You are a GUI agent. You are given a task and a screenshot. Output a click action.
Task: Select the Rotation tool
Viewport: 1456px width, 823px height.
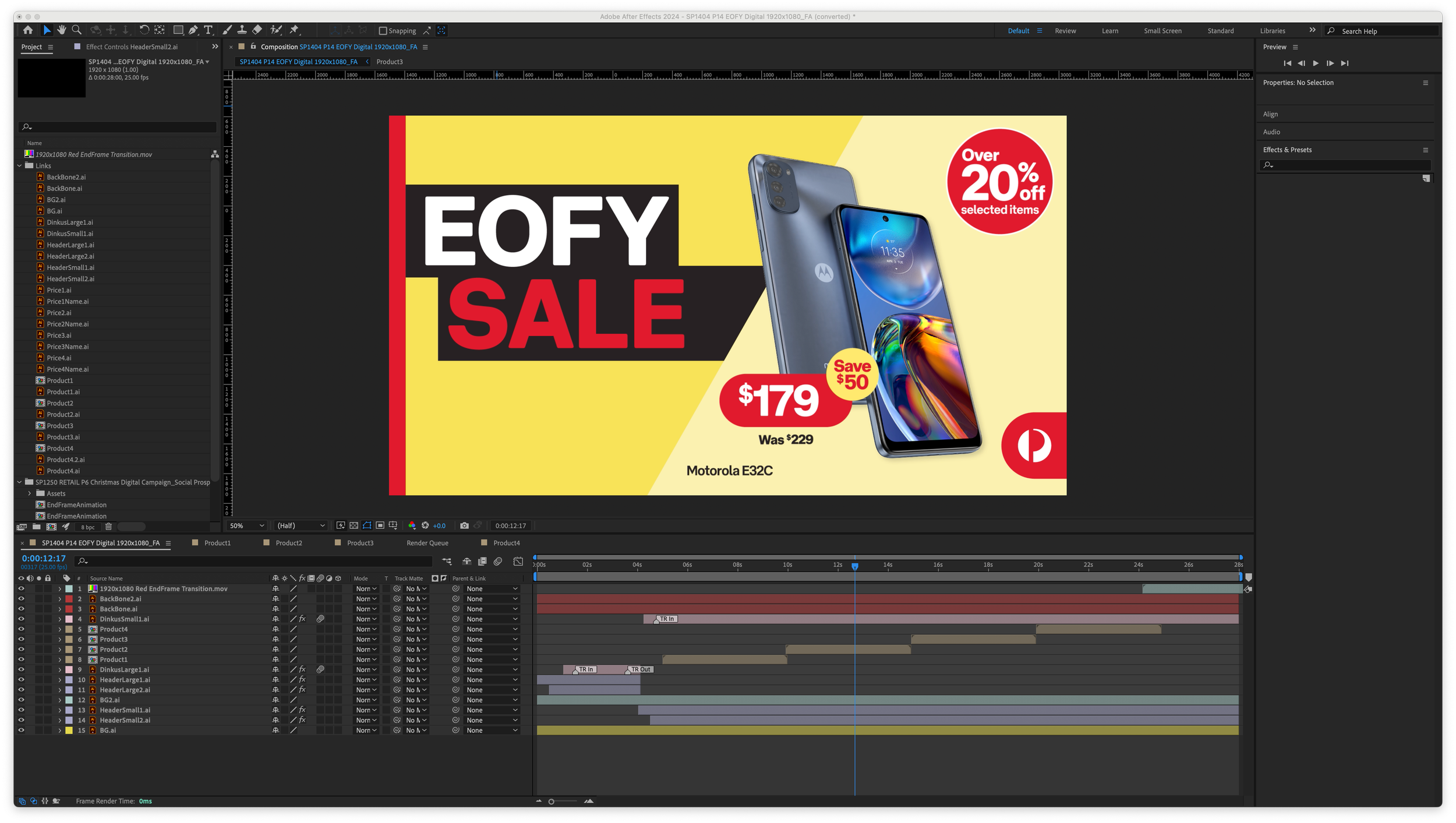[144, 30]
